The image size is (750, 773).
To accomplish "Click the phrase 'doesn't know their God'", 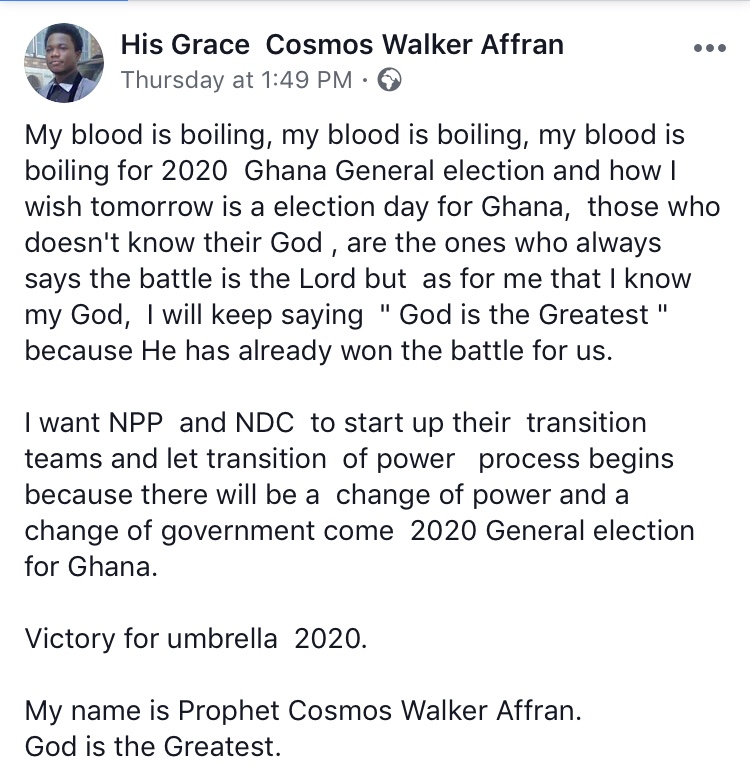I will tap(174, 243).
